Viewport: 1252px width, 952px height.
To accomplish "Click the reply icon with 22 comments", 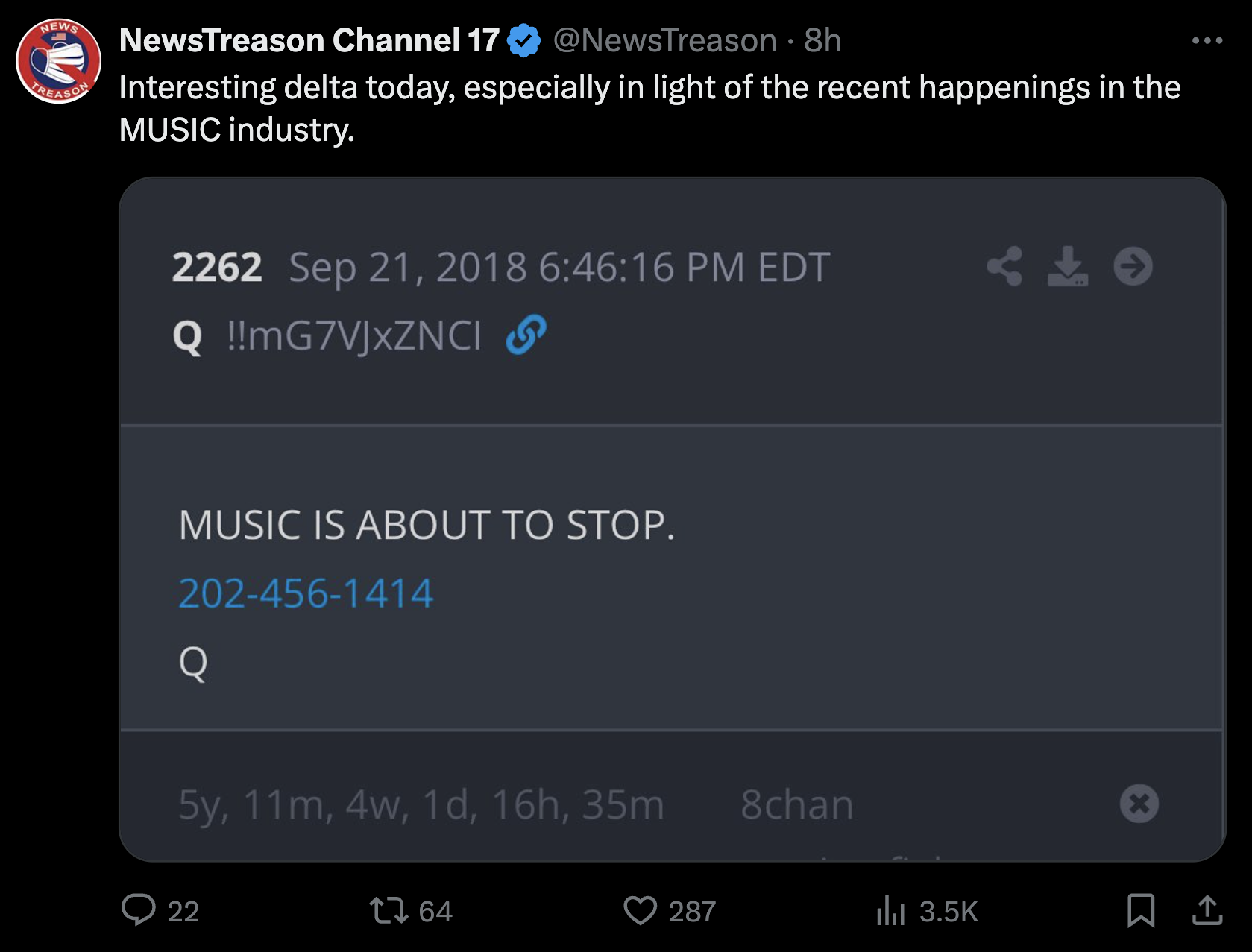I will click(x=139, y=910).
